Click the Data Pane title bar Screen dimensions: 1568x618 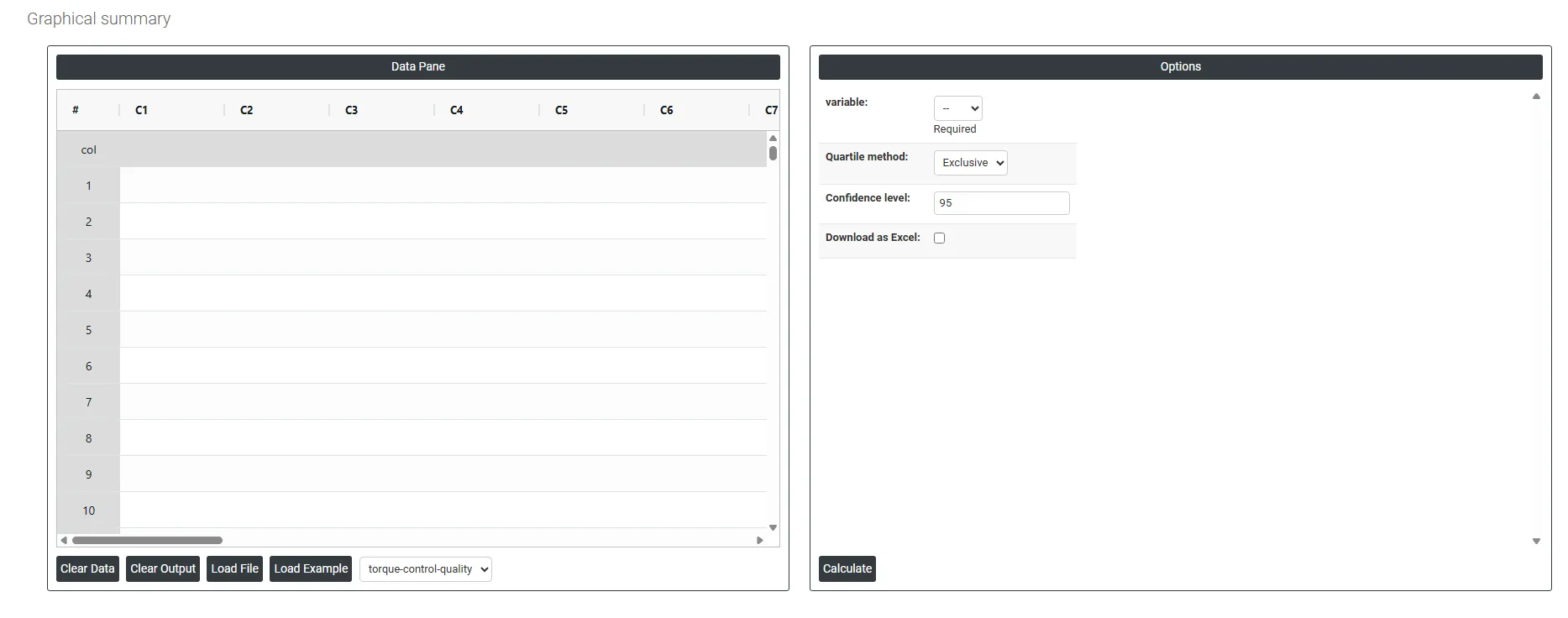[418, 67]
